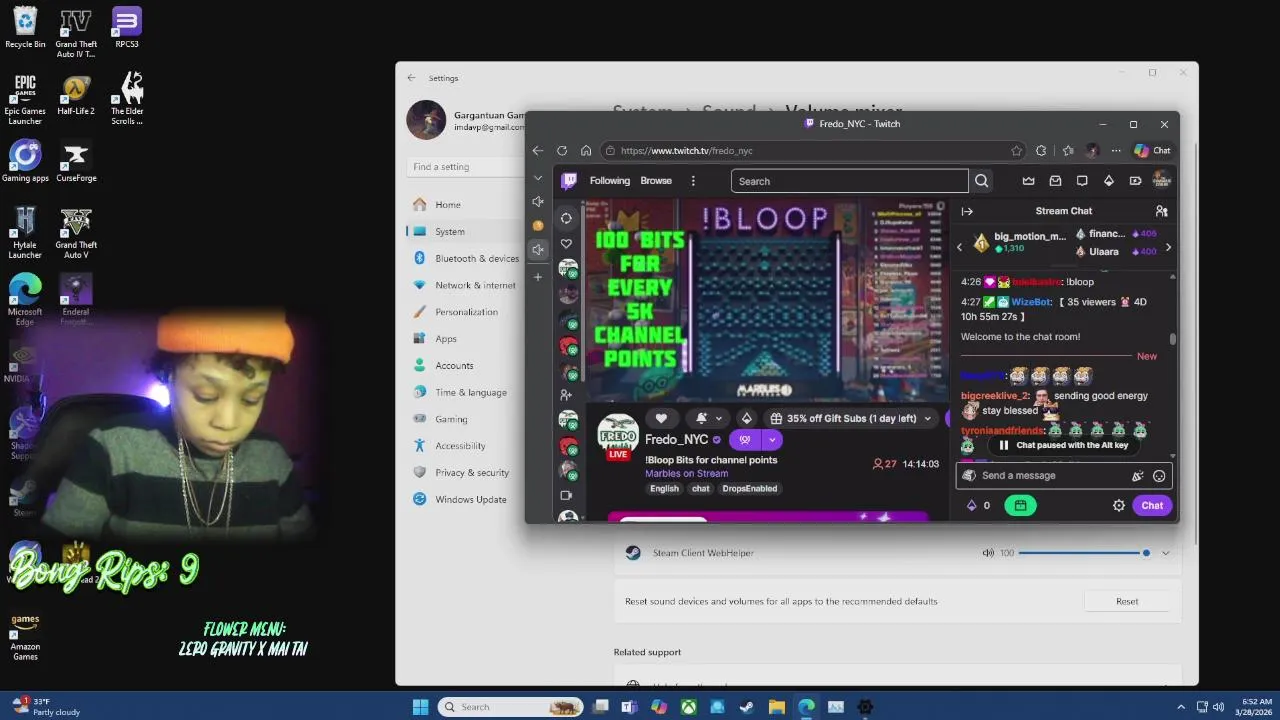Click the chat tag under stream title
This screenshot has height=720, width=1280.
pyautogui.click(x=701, y=489)
